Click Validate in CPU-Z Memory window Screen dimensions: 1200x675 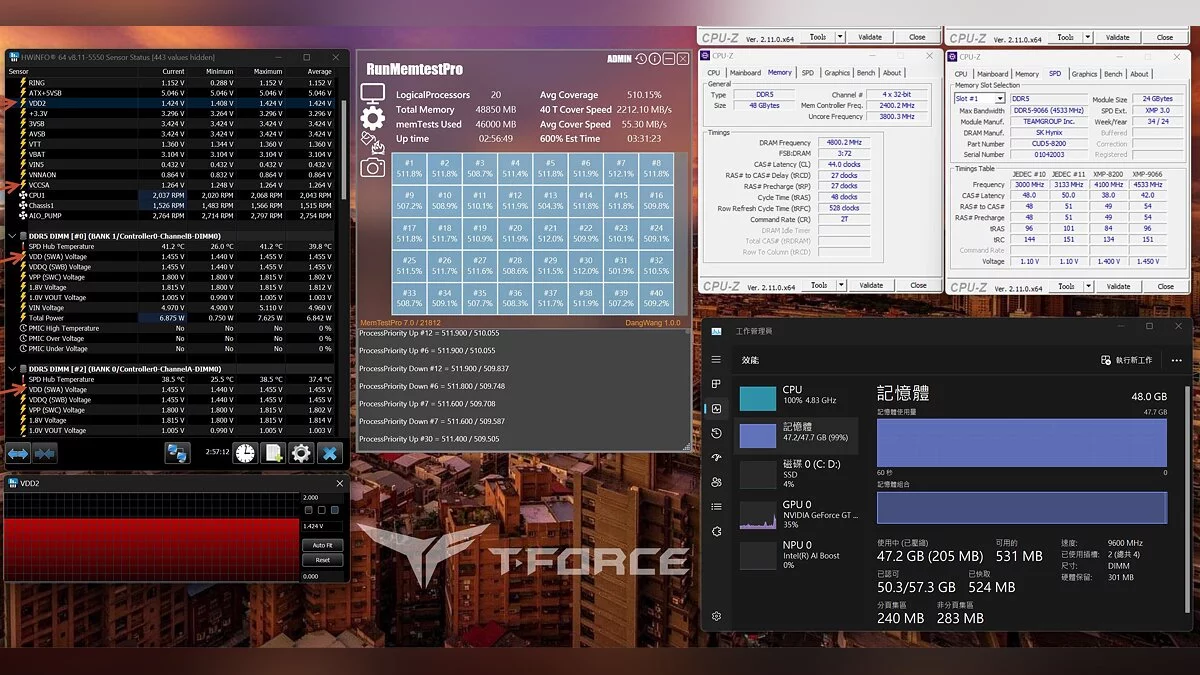click(871, 285)
